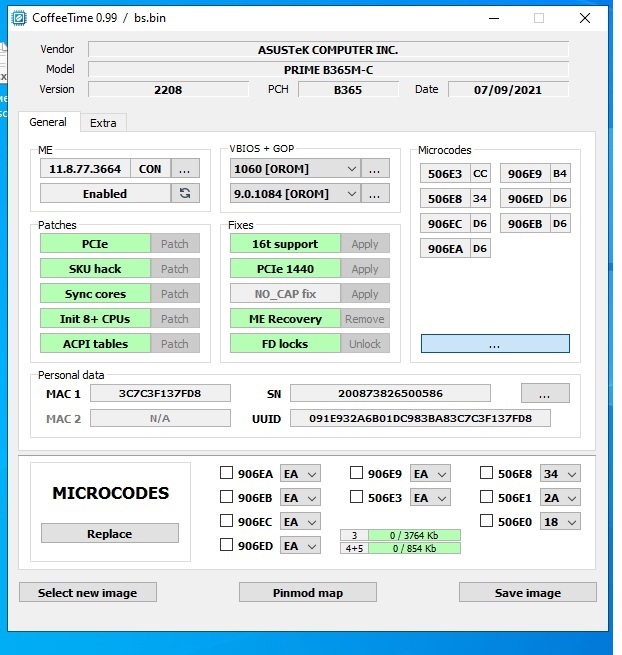This screenshot has height=655, width=622.
Task: Click microcode entry 906EC D6
Action: click(x=455, y=223)
